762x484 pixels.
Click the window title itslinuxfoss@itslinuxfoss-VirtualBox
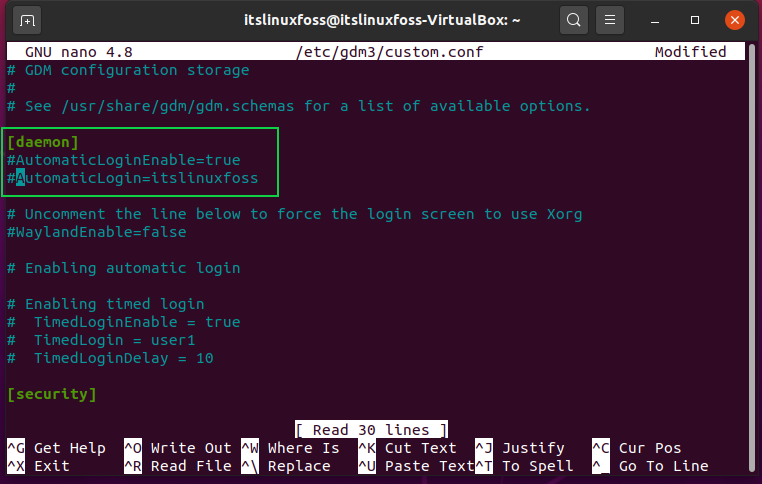pyautogui.click(x=382, y=20)
